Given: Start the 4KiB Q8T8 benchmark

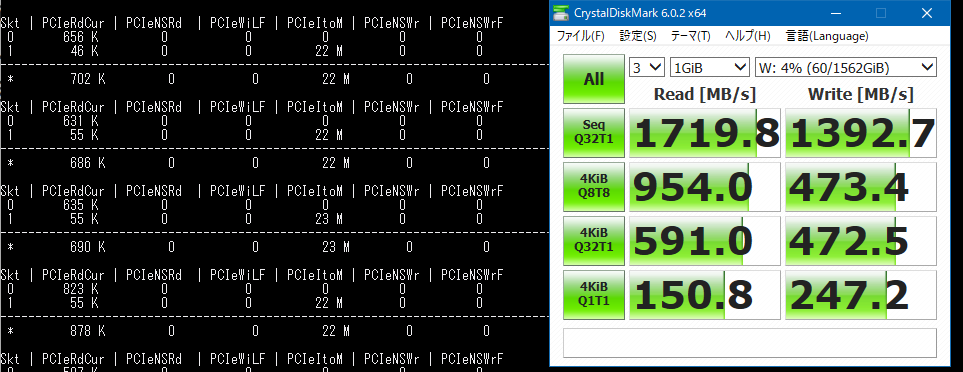Looking at the screenshot, I should pyautogui.click(x=594, y=187).
